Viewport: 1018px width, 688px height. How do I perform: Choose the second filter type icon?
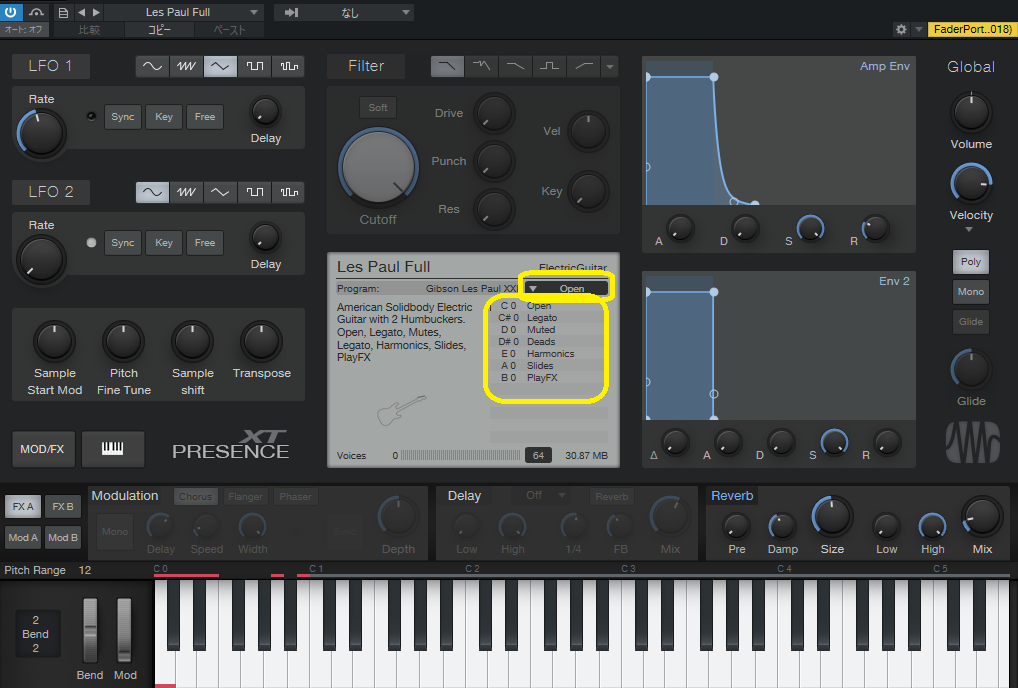coord(482,66)
